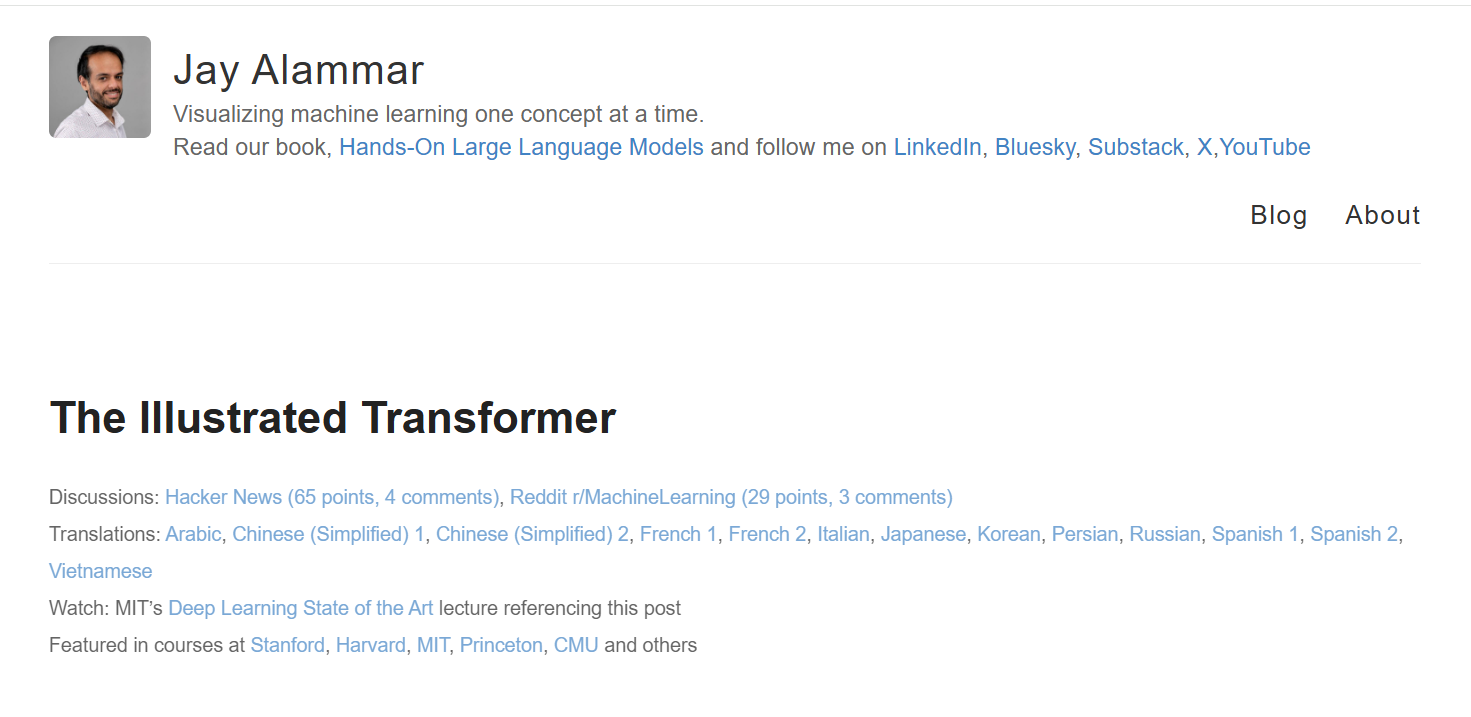Open the Bluesky profile link
The width and height of the screenshot is (1471, 717).
(1035, 147)
